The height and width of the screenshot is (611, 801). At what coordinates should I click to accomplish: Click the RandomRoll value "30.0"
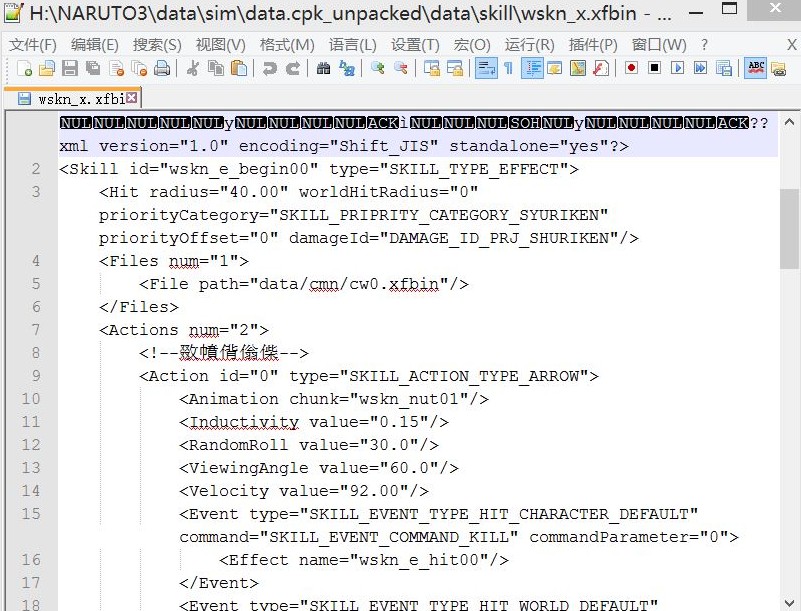tap(389, 444)
